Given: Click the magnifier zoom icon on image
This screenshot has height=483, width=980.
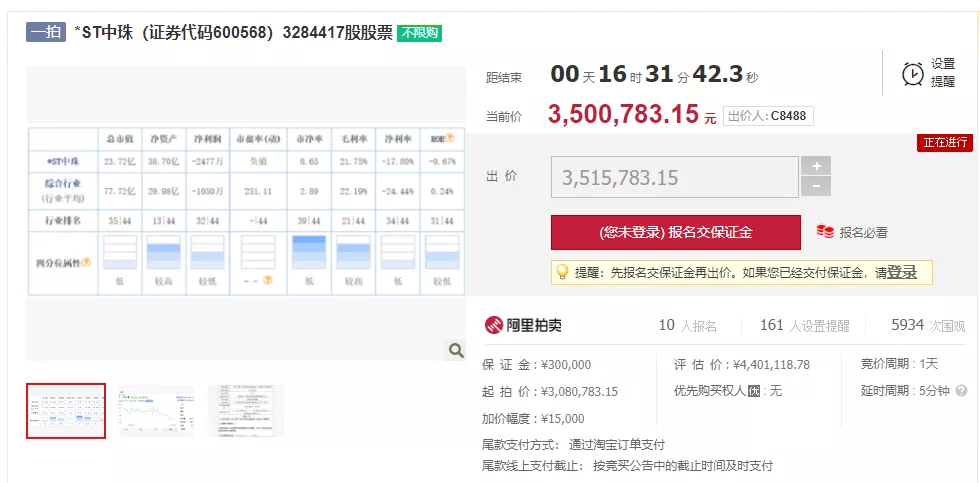Looking at the screenshot, I should (456, 351).
